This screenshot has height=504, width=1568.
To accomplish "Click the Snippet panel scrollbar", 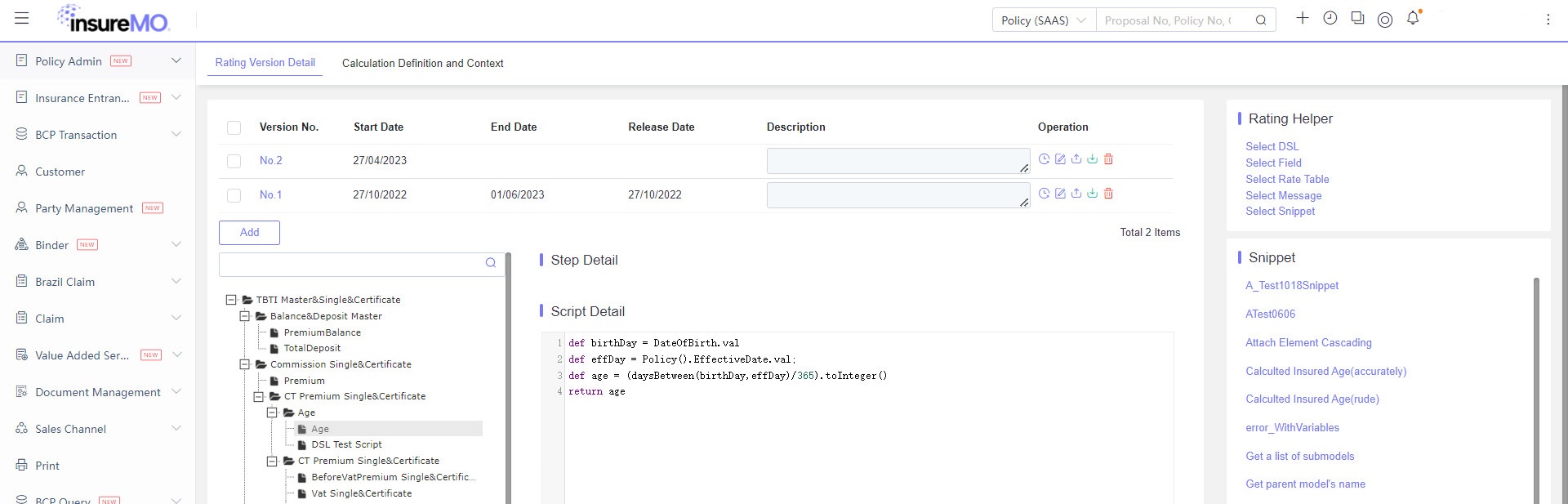I will (x=1536, y=390).
